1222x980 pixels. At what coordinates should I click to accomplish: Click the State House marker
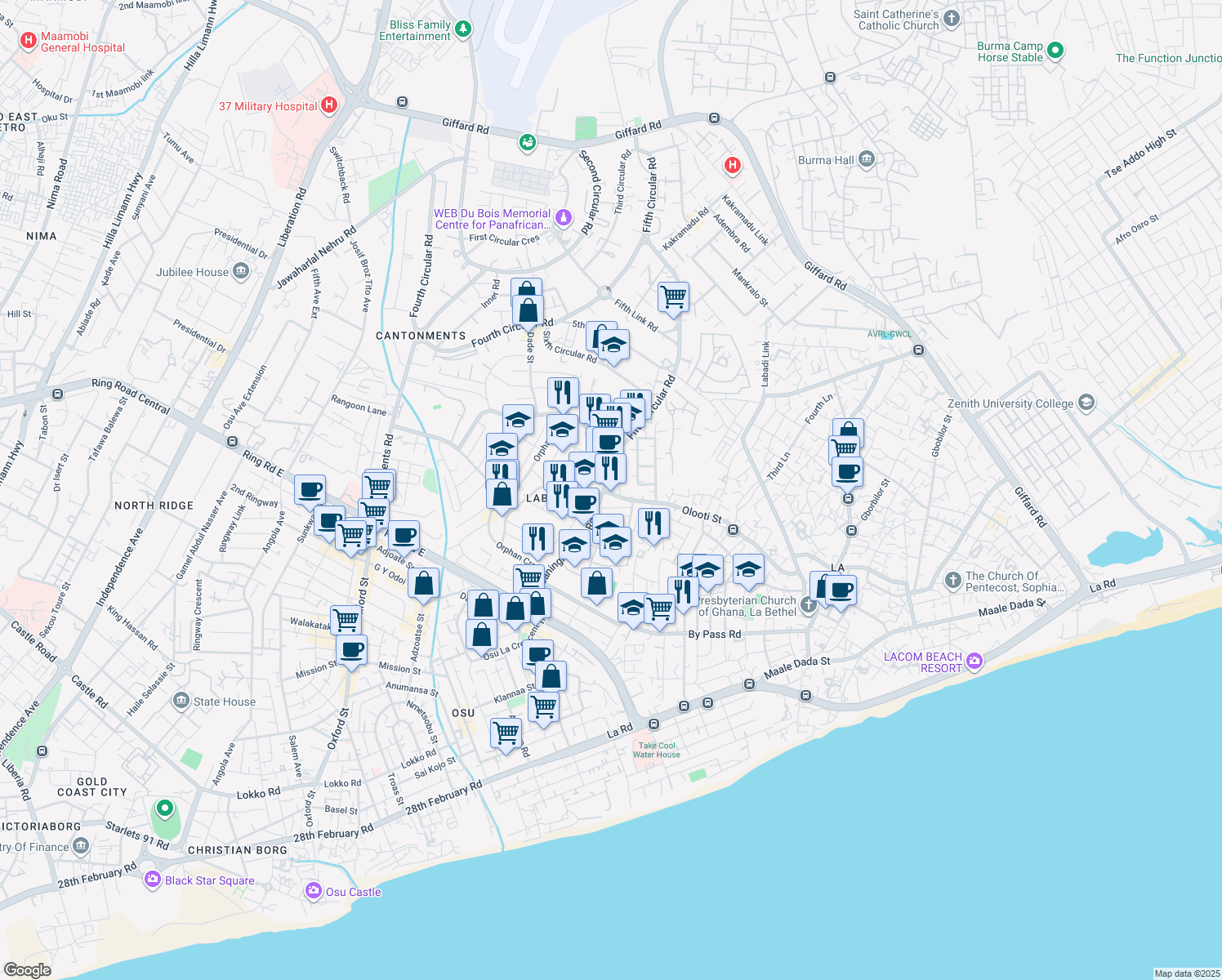pos(183,701)
